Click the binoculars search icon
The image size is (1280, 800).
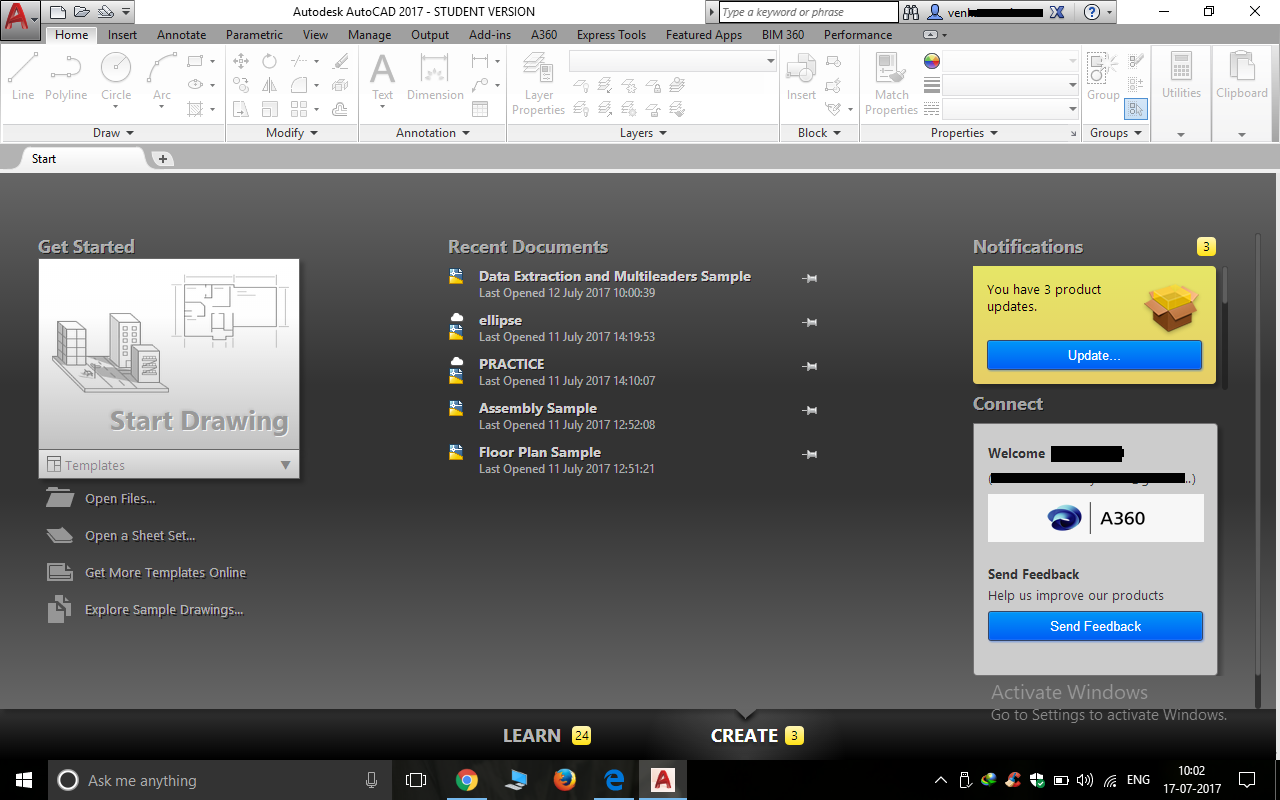pos(911,12)
